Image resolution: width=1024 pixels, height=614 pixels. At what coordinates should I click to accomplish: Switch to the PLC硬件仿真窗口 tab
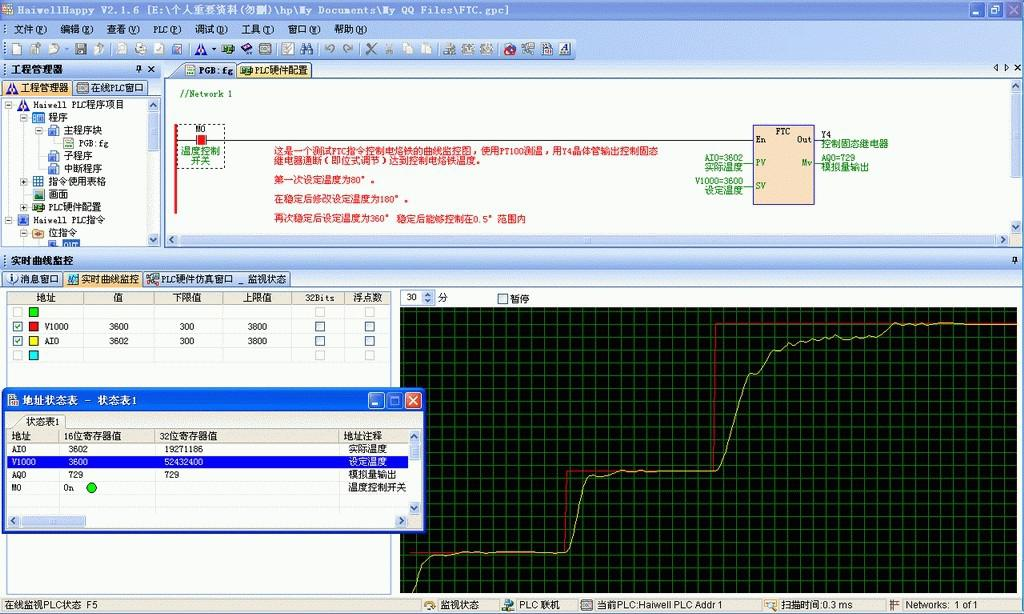pyautogui.click(x=190, y=279)
